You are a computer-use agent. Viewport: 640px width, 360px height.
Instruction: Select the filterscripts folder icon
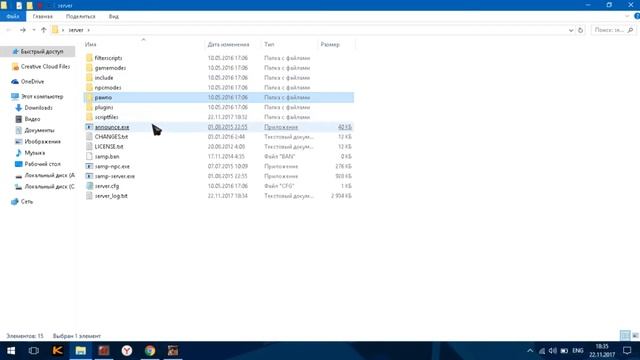[89, 58]
